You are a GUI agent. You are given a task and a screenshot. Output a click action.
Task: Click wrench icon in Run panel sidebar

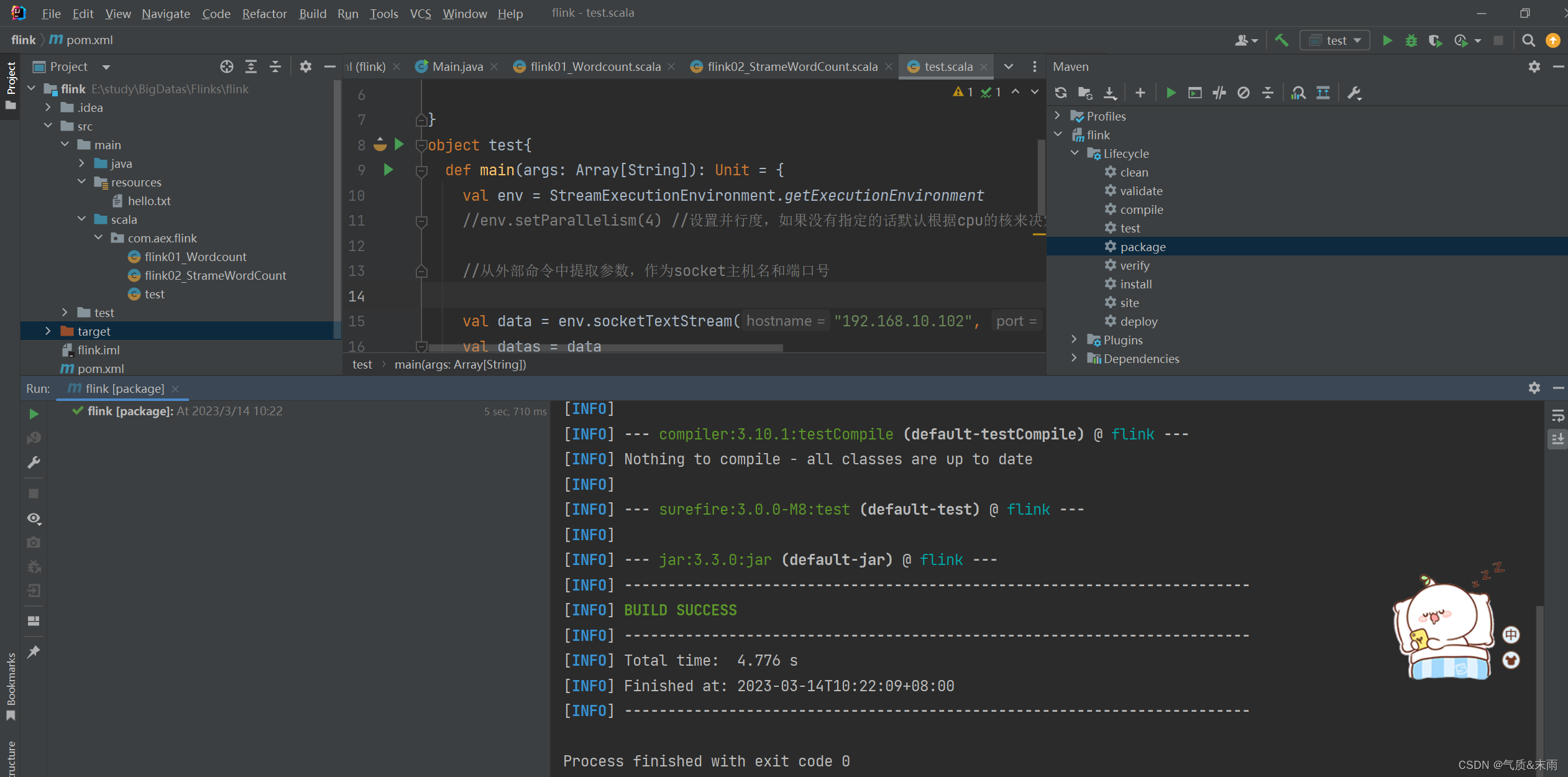pyautogui.click(x=34, y=462)
